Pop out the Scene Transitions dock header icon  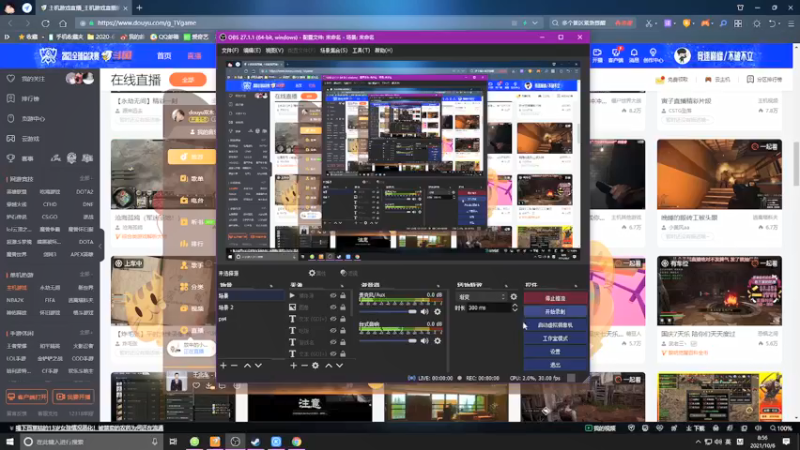(506, 285)
